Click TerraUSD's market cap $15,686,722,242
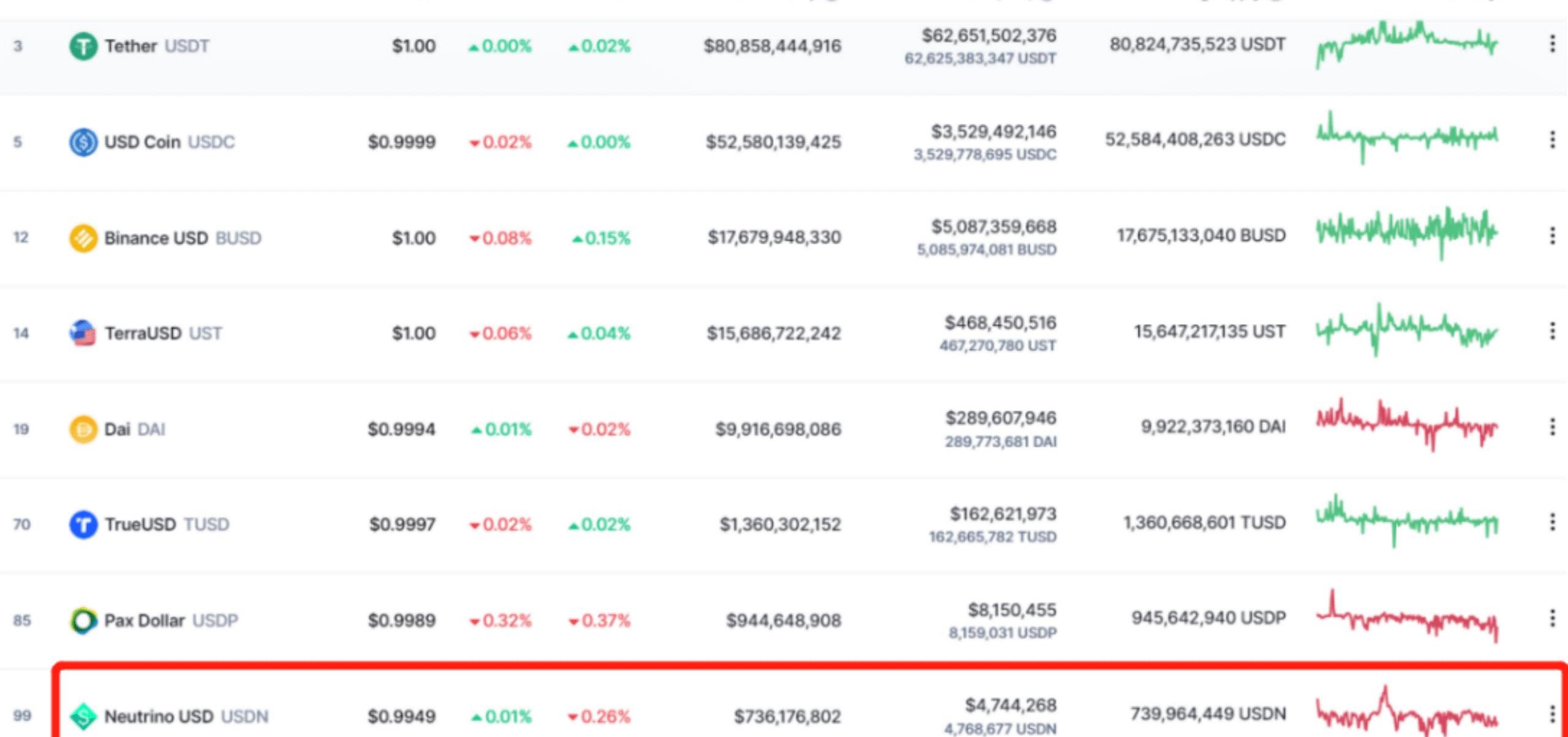 click(774, 334)
